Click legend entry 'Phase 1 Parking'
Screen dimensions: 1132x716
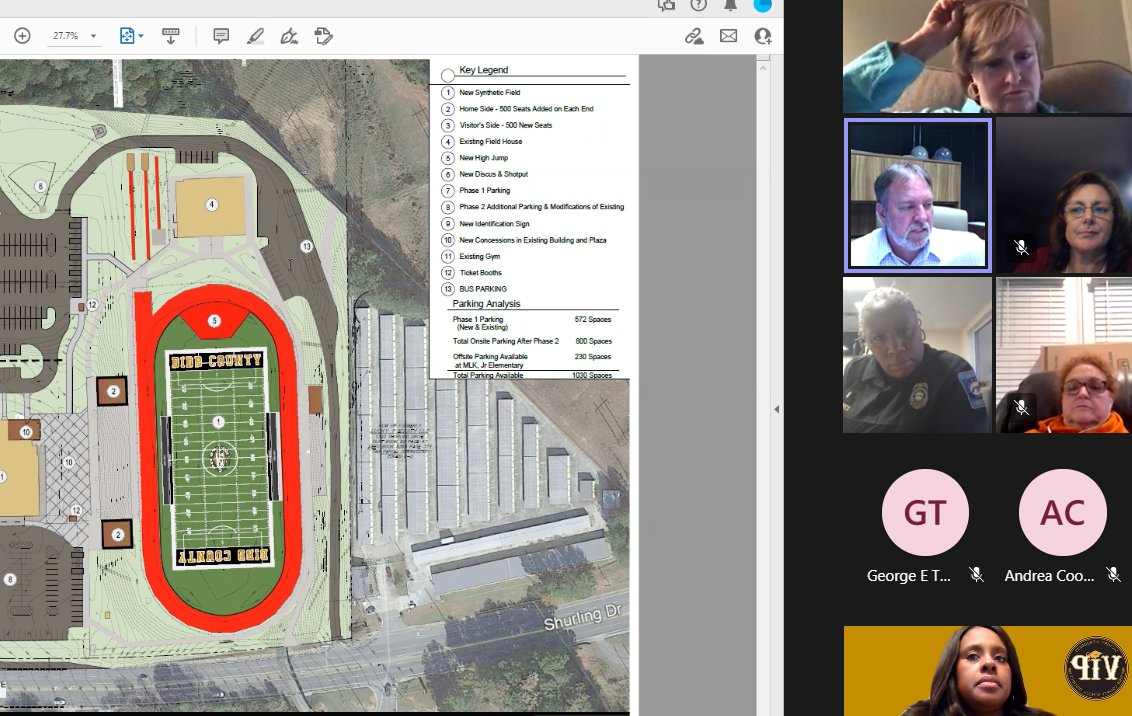[x=484, y=191]
